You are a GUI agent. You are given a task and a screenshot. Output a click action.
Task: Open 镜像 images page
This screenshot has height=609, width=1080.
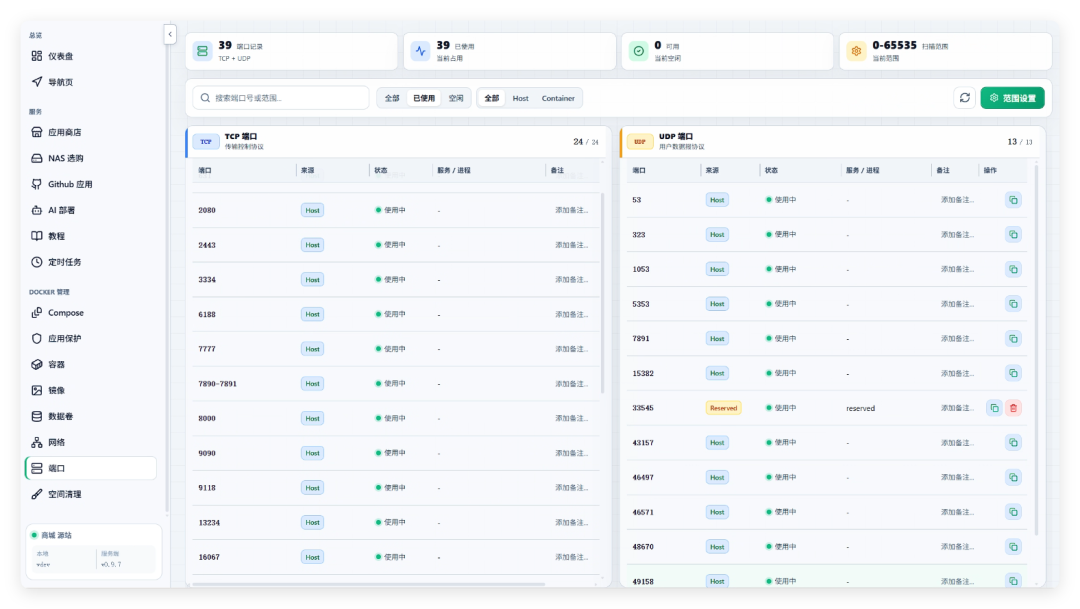pyautogui.click(x=90, y=391)
